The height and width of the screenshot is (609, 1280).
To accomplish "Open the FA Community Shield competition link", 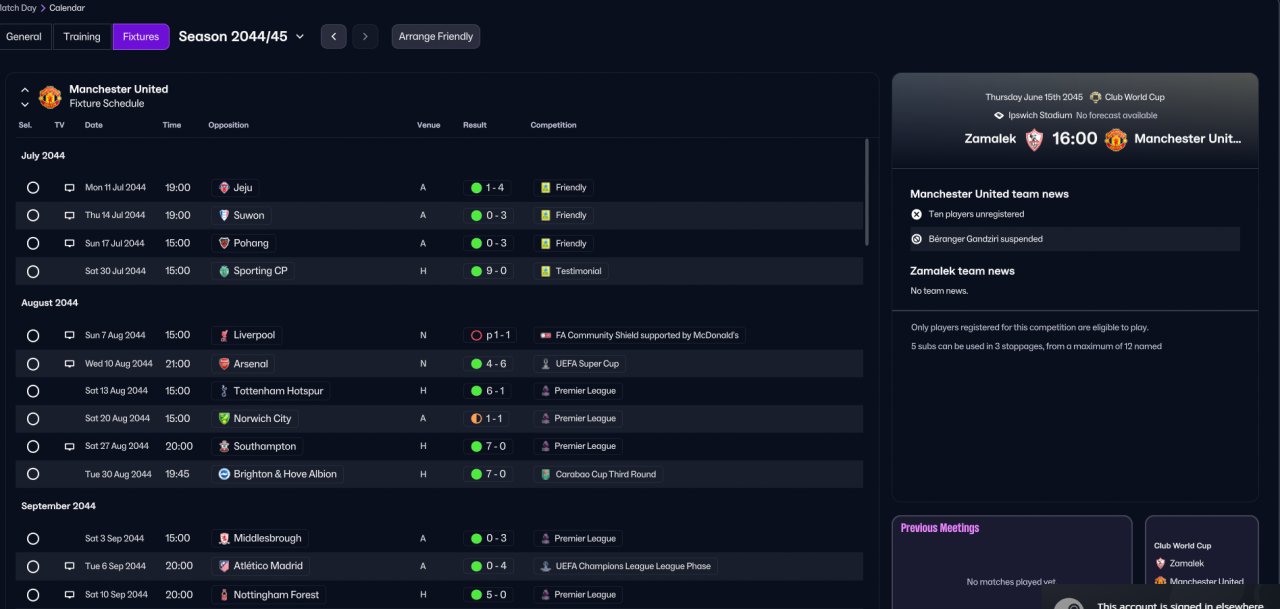I will [x=639, y=335].
